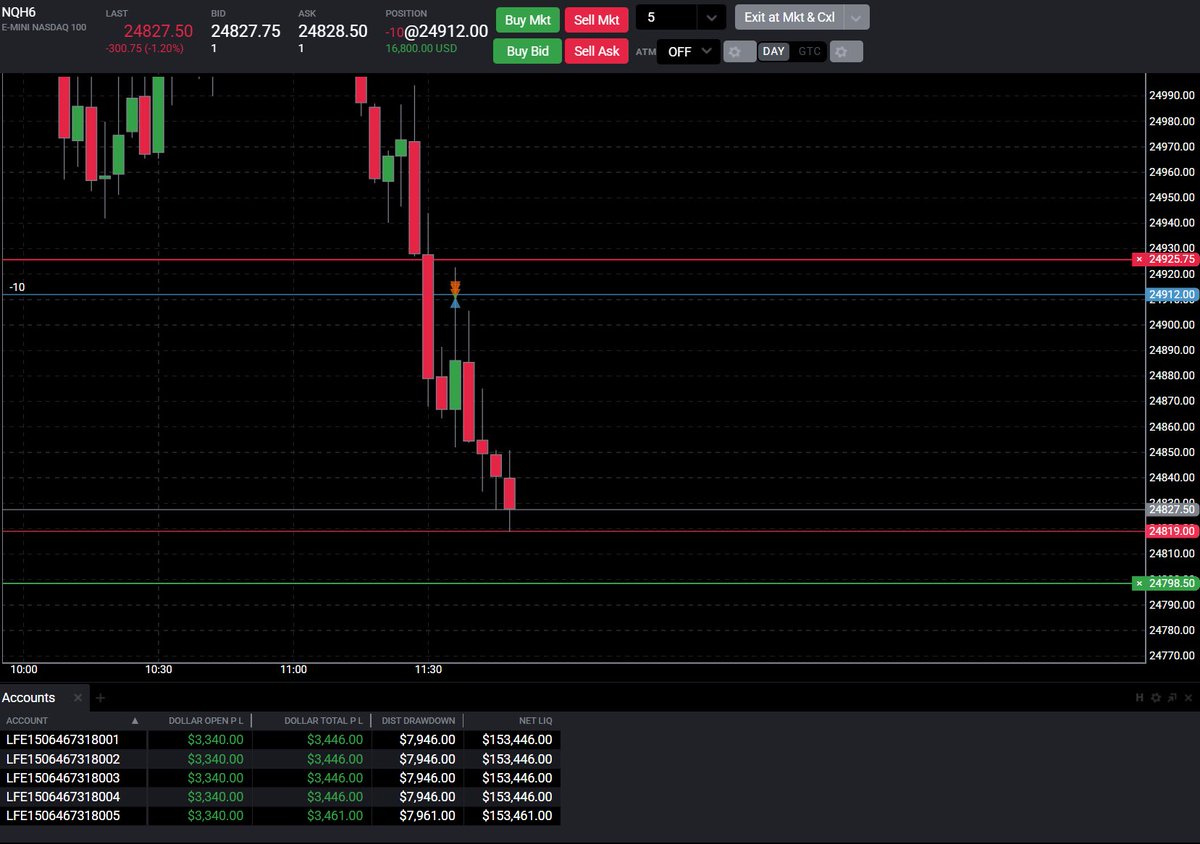Click the red 24819.00 price label

pos(1173,531)
